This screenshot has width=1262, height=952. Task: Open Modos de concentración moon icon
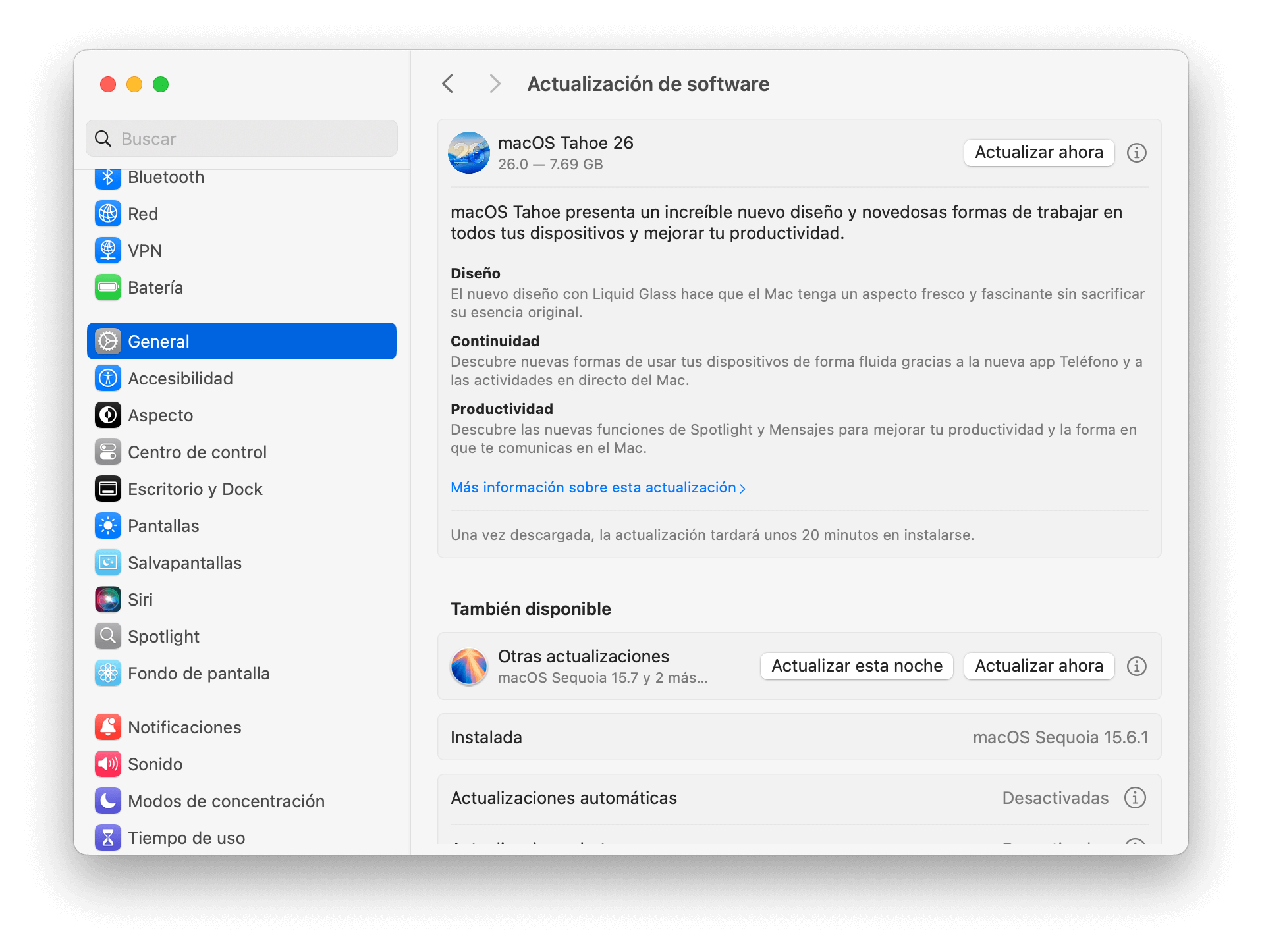click(x=108, y=801)
